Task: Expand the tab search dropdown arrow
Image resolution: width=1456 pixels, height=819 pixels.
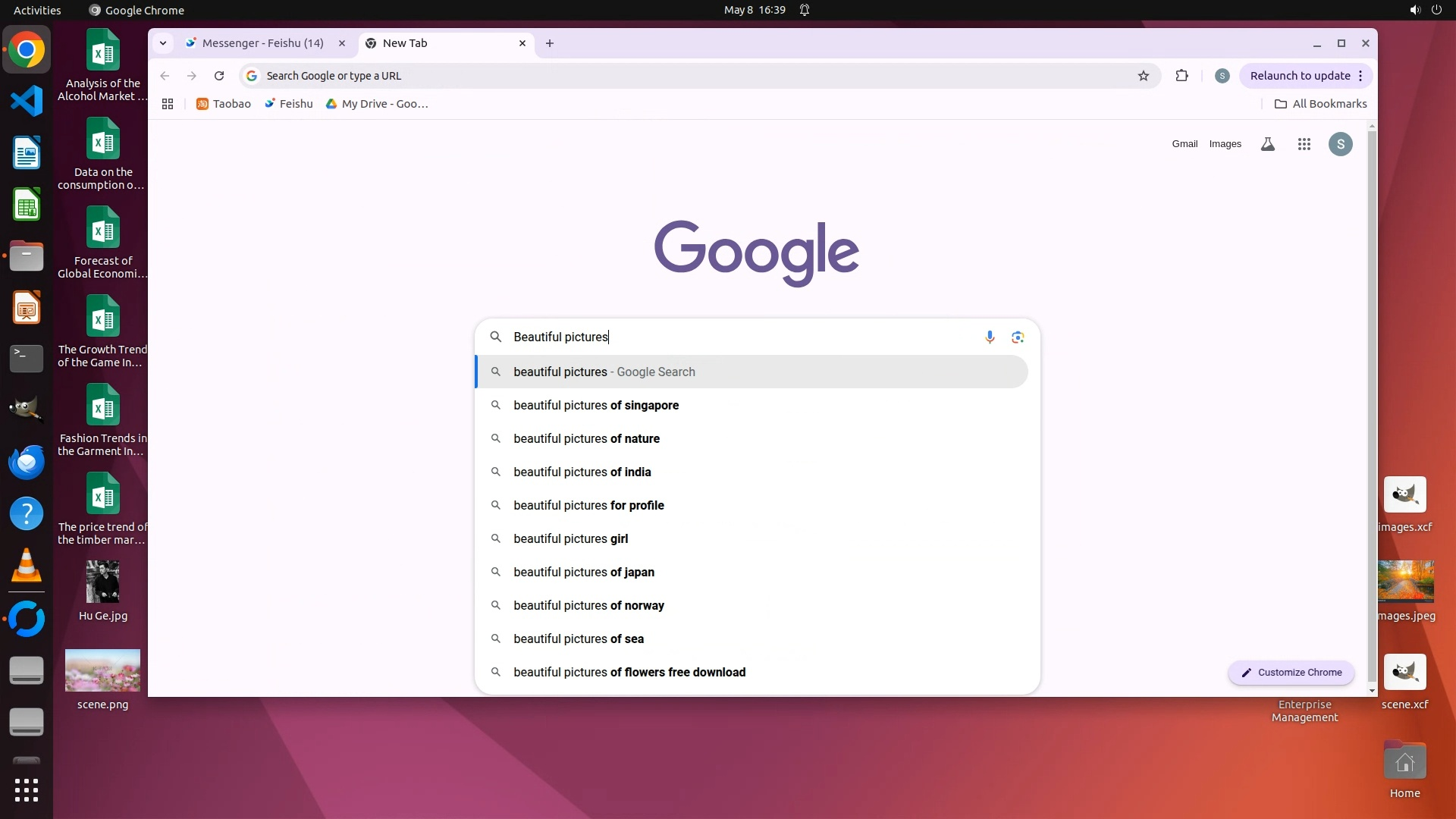Action: (x=163, y=43)
